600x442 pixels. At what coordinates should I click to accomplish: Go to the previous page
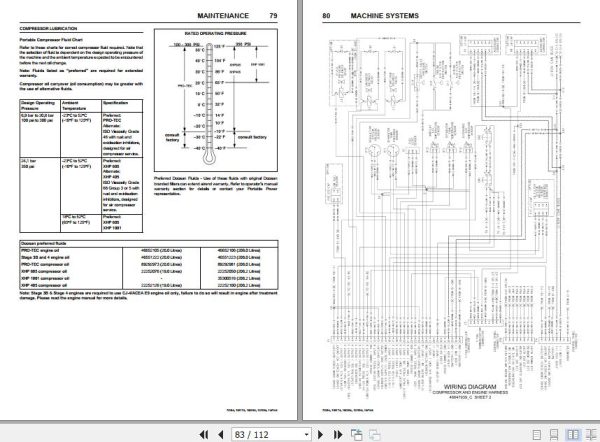click(221, 434)
